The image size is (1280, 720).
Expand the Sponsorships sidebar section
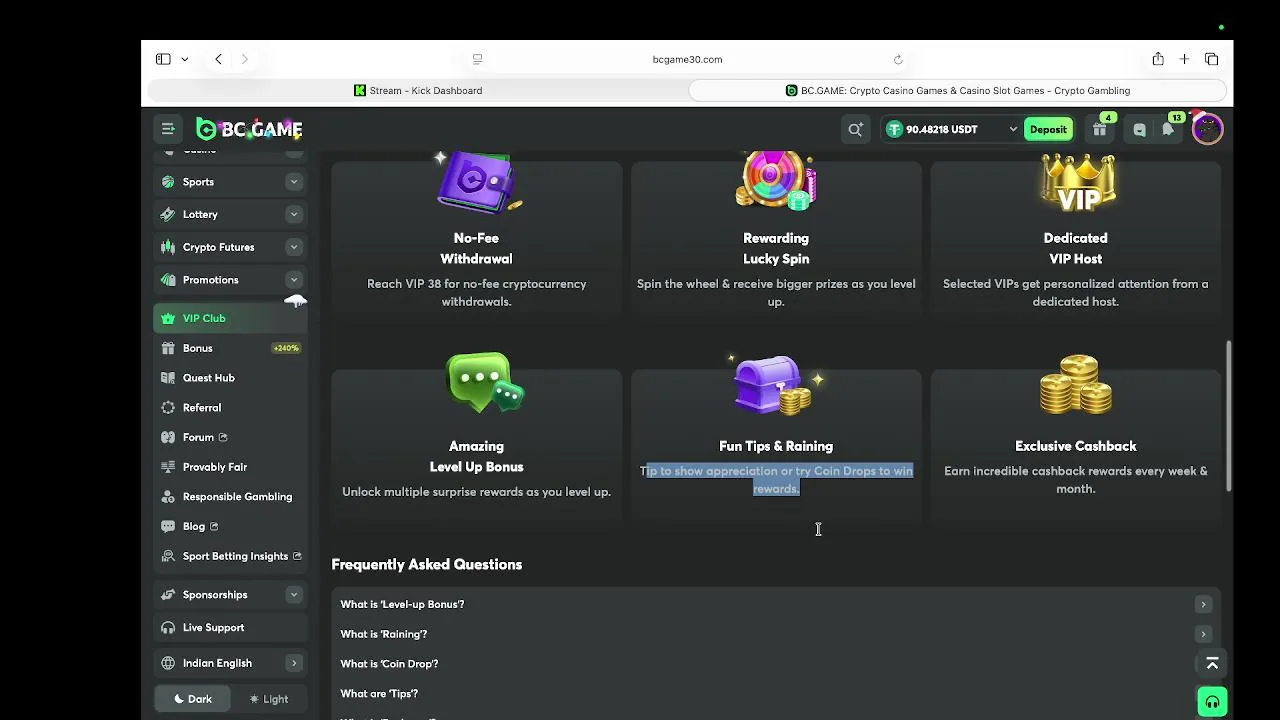(293, 595)
